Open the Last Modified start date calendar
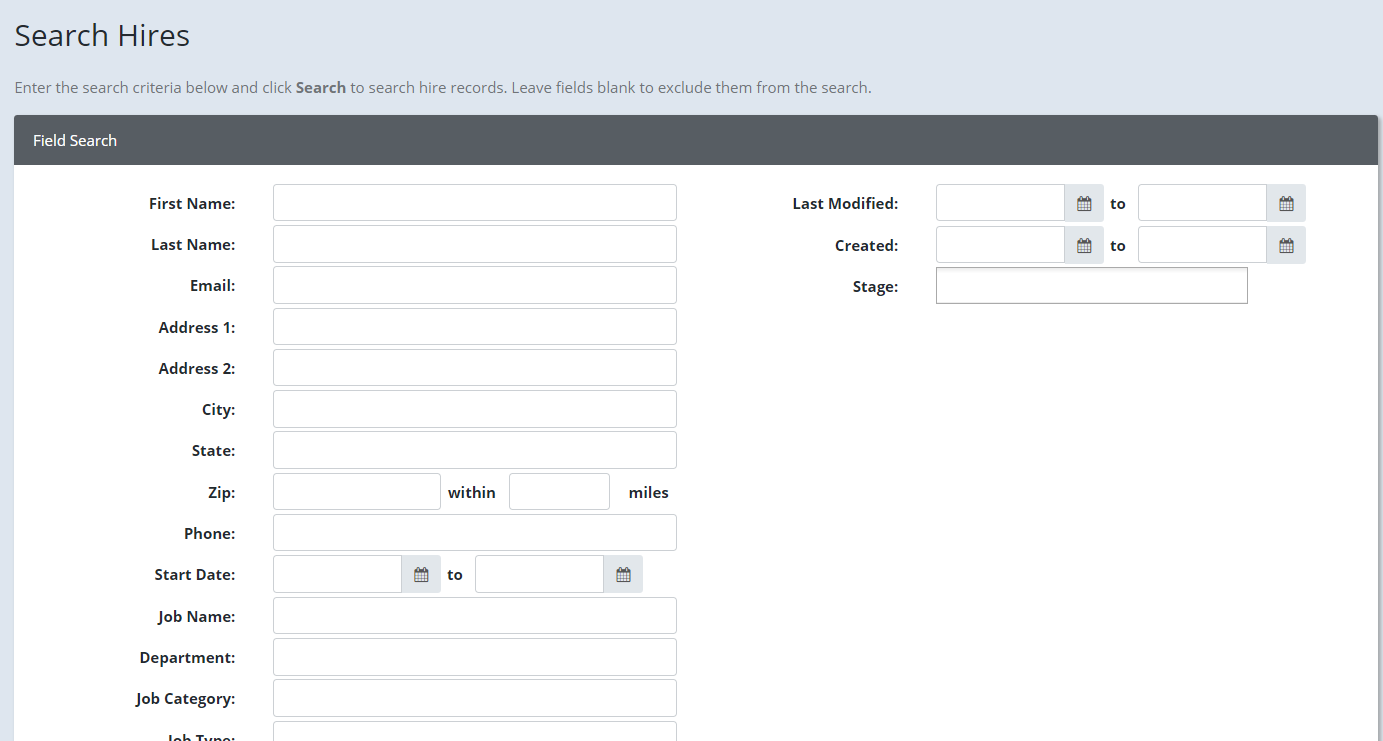 pyautogui.click(x=1084, y=202)
